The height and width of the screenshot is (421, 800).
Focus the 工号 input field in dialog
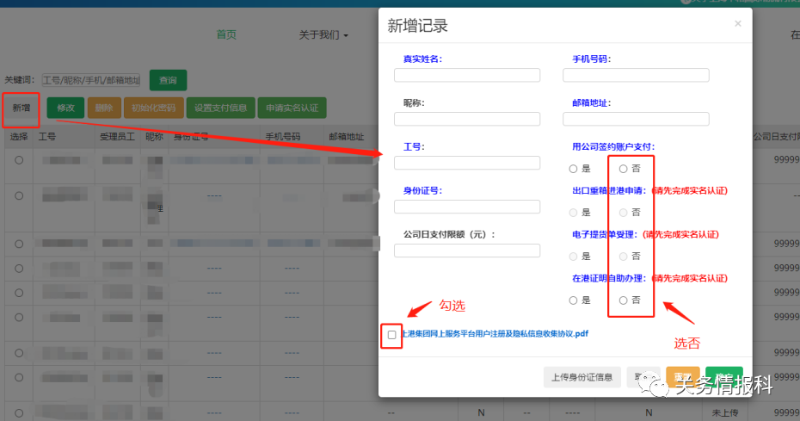point(467,163)
